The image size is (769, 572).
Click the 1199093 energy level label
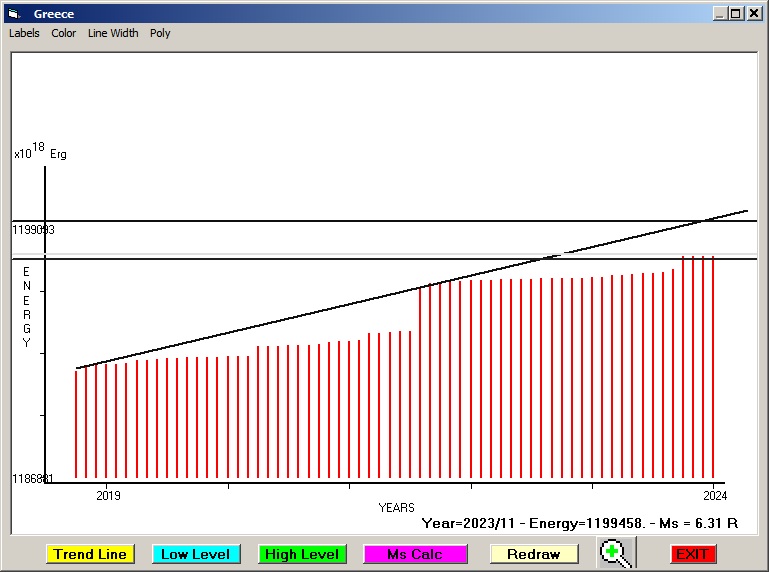point(33,230)
